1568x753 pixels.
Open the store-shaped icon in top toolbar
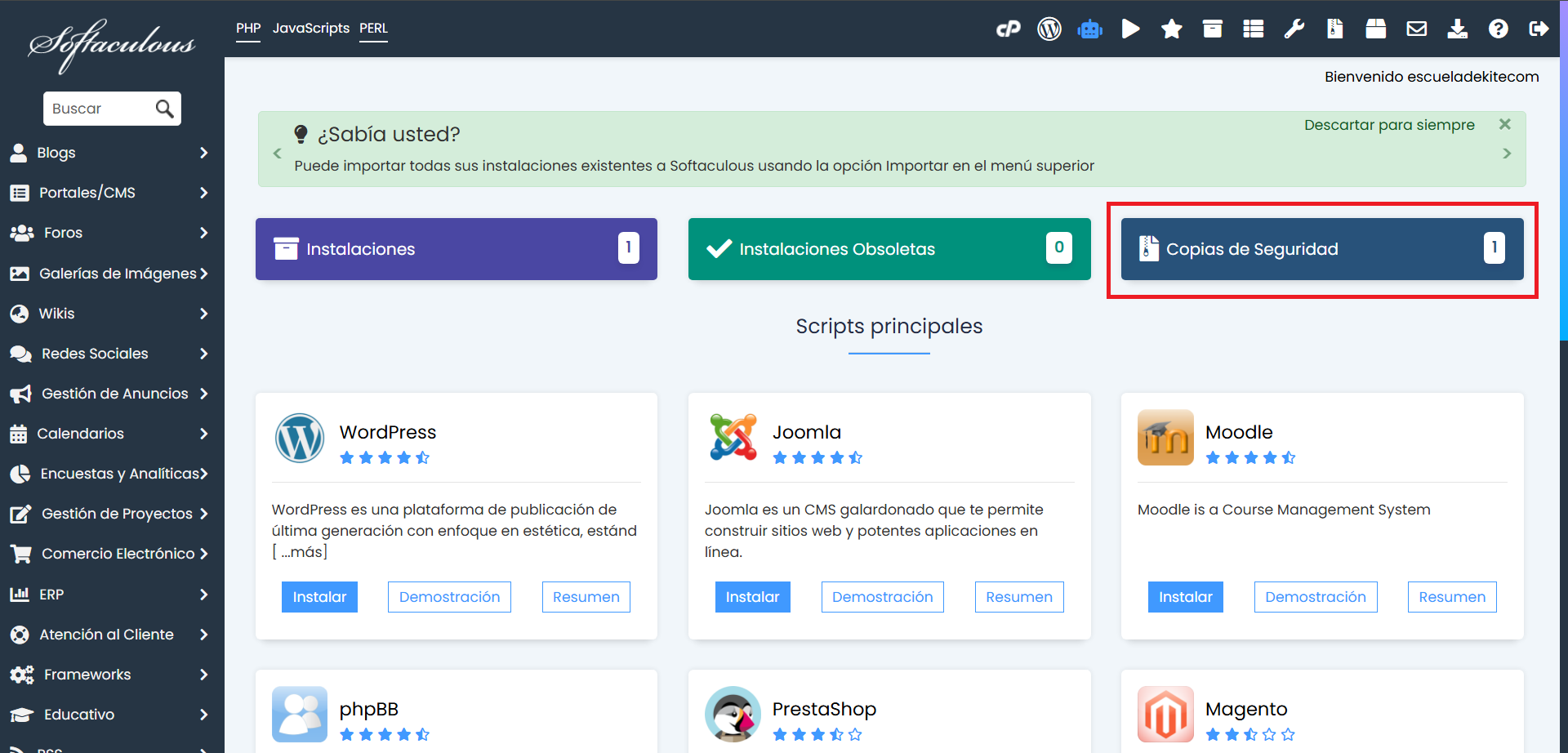1376,29
